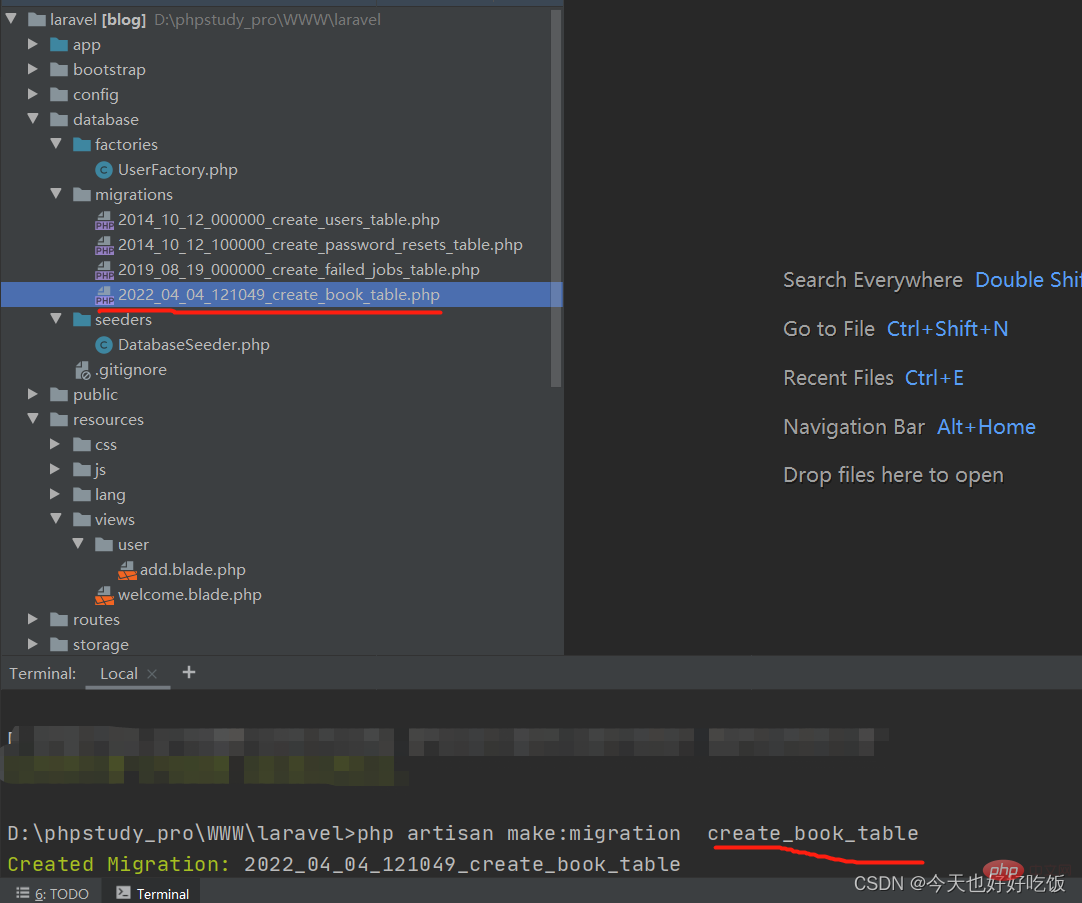Expand the config folder arrow
The image size is (1082, 903).
pyautogui.click(x=32, y=94)
